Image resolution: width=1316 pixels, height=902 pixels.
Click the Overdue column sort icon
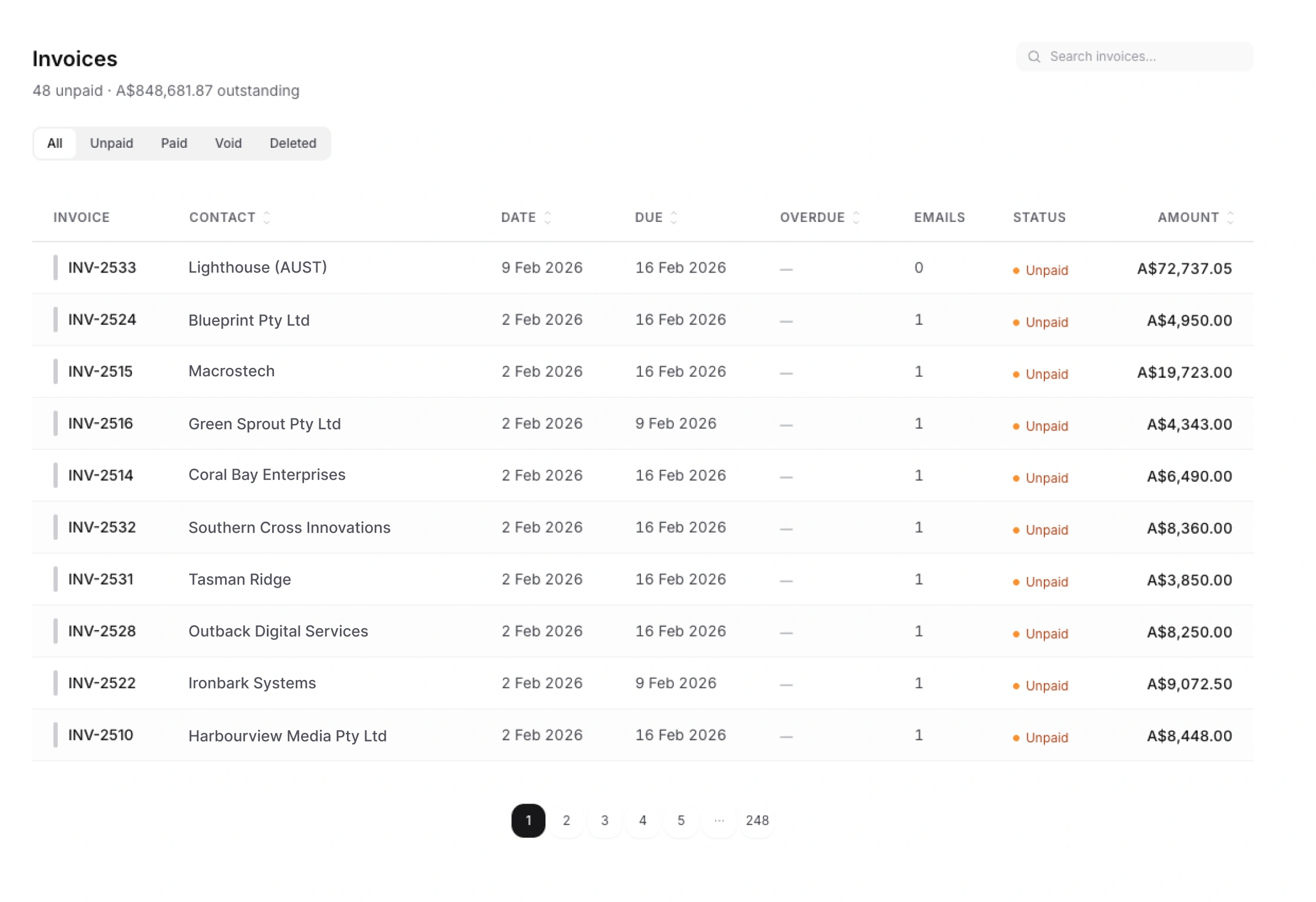click(857, 217)
